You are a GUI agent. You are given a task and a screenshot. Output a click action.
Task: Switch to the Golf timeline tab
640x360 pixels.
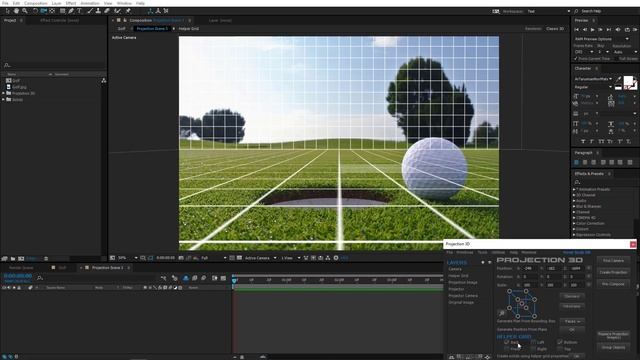point(62,268)
